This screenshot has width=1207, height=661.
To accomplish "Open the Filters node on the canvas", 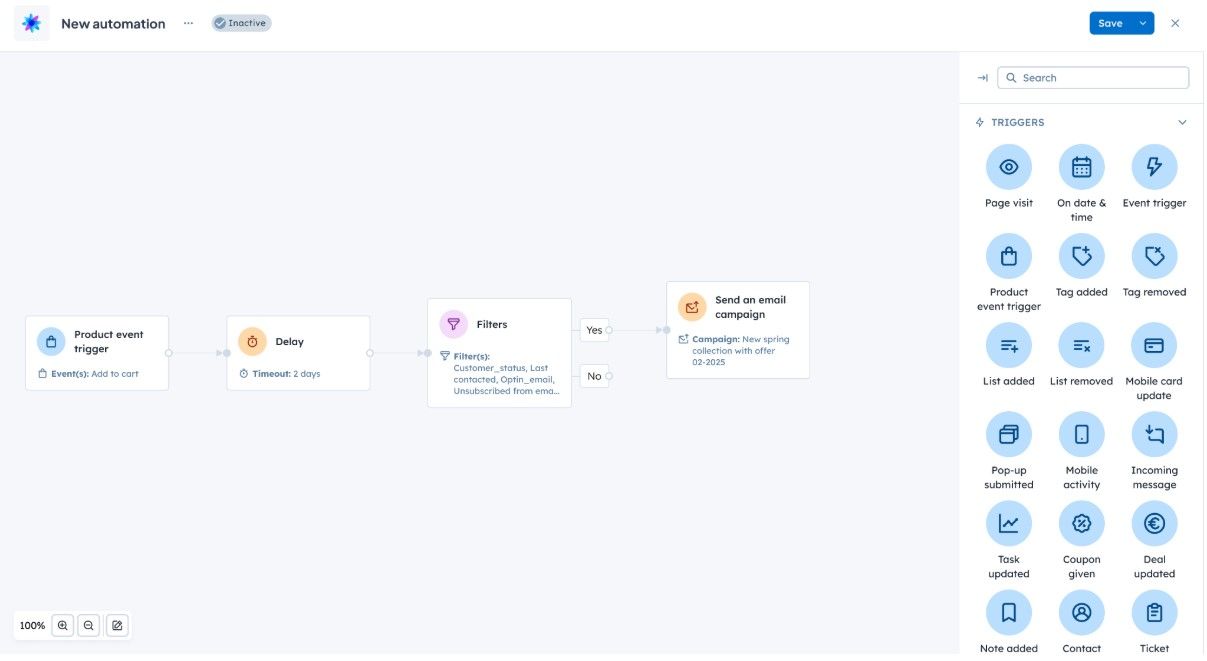I will point(499,352).
